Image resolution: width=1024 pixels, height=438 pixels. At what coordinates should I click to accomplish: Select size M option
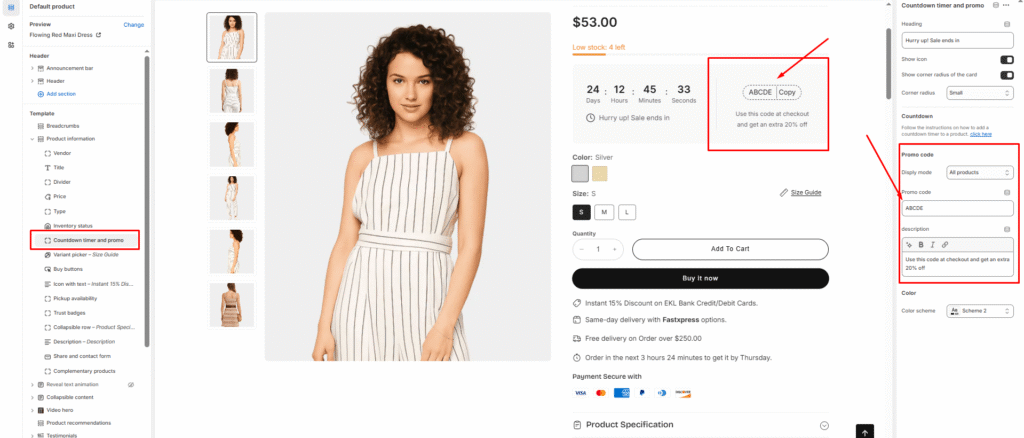coord(603,212)
